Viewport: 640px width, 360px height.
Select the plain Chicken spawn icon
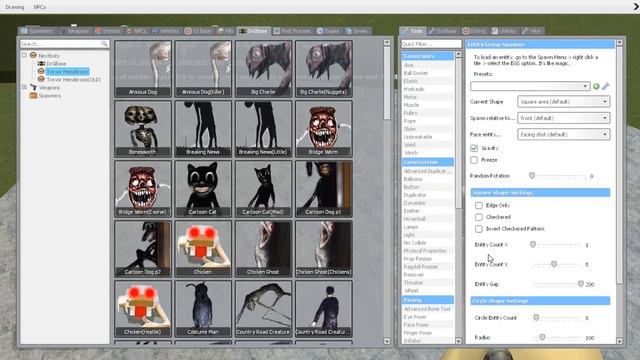(203, 249)
